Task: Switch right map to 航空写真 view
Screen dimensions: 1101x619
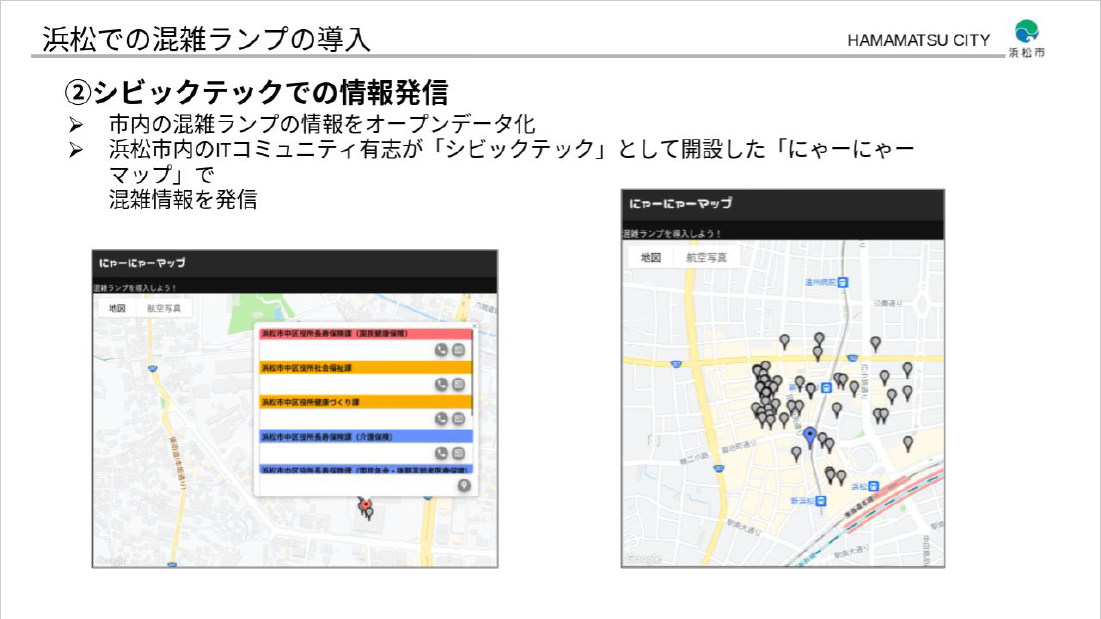Action: point(706,257)
